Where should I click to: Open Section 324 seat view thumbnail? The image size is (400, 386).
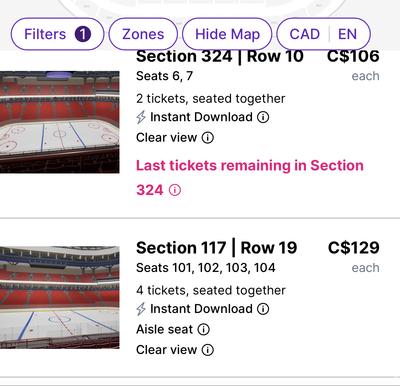pyautogui.click(x=59, y=122)
